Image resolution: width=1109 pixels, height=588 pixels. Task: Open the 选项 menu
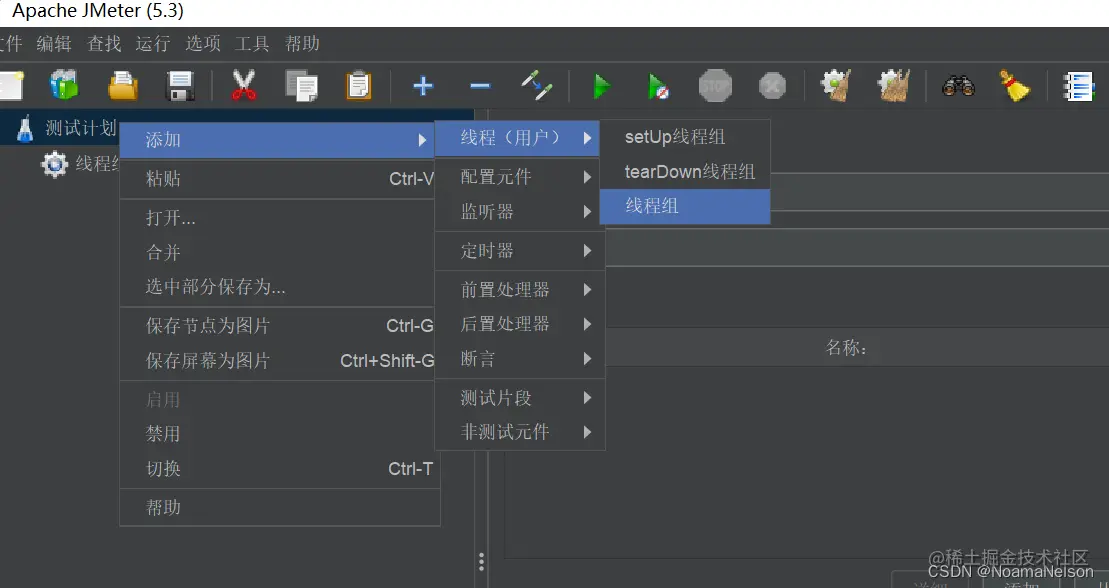pos(202,43)
